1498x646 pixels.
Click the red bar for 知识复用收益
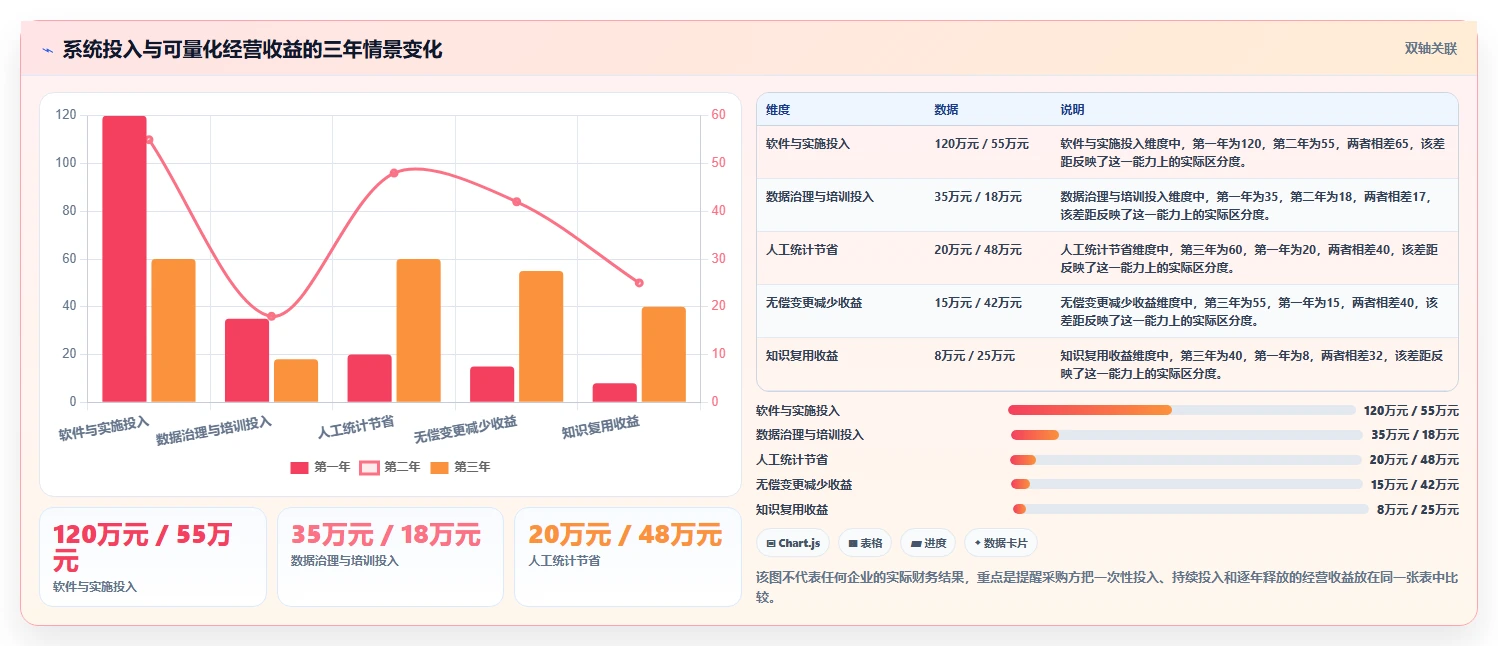(614, 393)
